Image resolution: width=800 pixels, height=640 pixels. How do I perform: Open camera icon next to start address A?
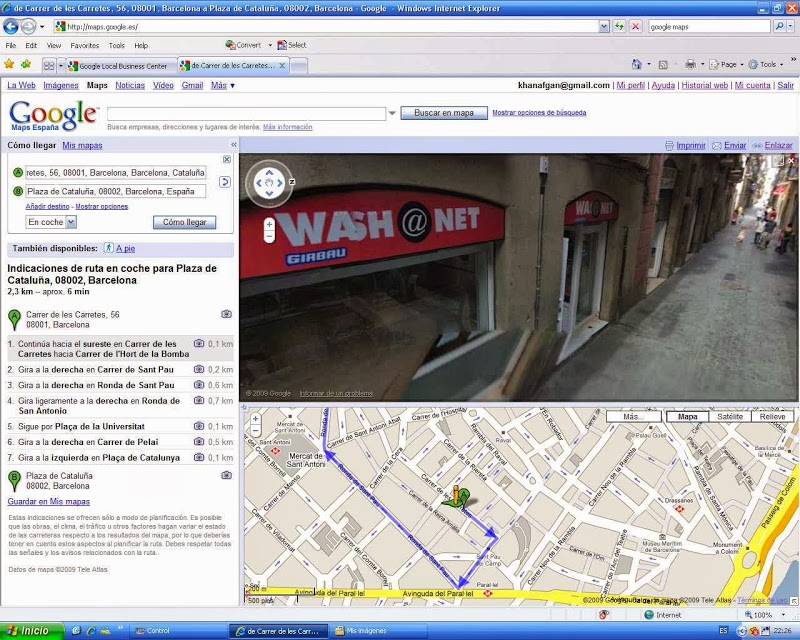(227, 314)
